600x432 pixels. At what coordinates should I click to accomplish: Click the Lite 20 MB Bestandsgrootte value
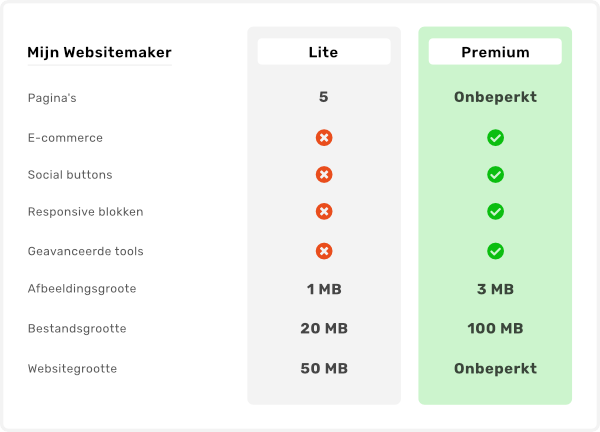click(x=324, y=328)
